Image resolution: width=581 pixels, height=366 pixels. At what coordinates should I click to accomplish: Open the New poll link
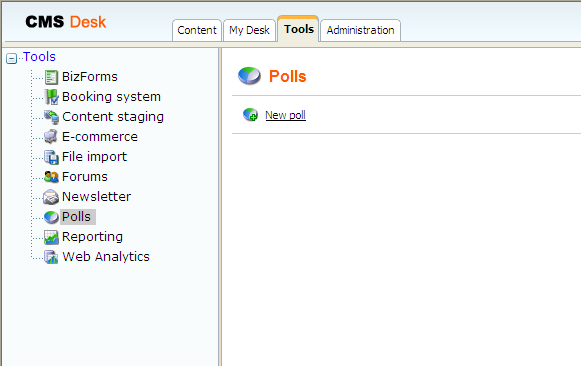[x=285, y=115]
